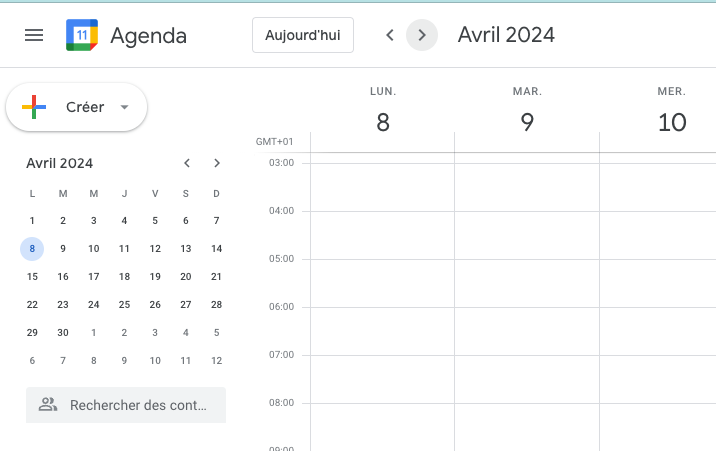Select April 26 in mini calendar

click(x=155, y=304)
